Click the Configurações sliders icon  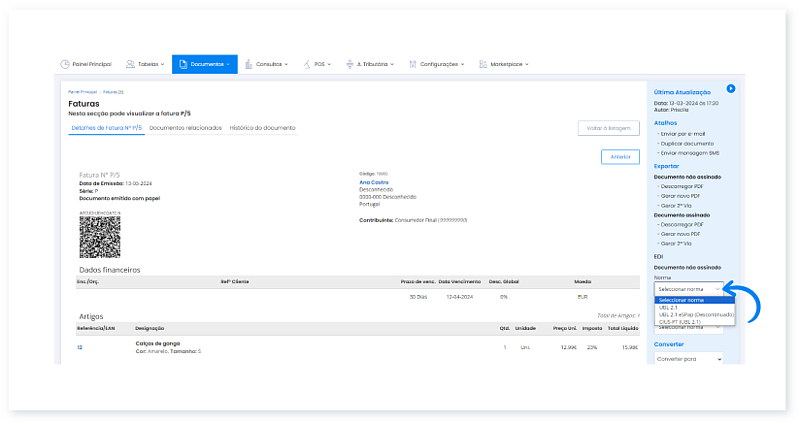point(413,64)
